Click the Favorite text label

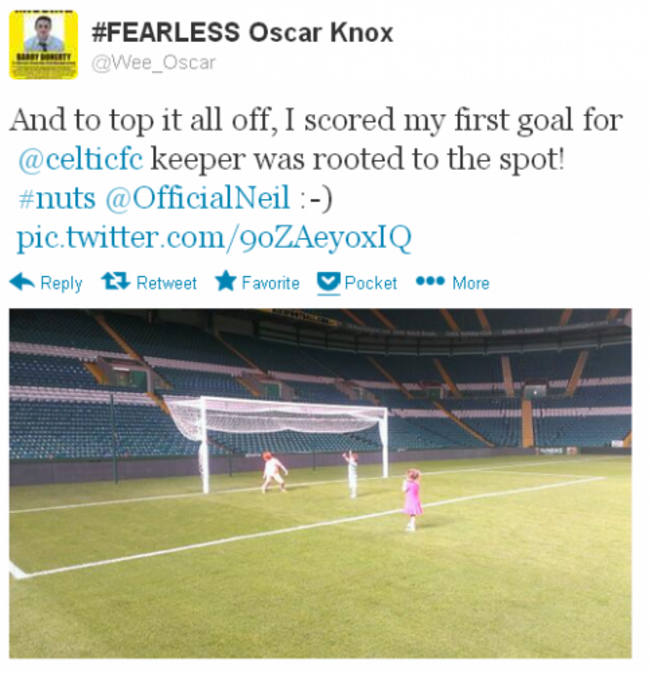[x=270, y=283]
